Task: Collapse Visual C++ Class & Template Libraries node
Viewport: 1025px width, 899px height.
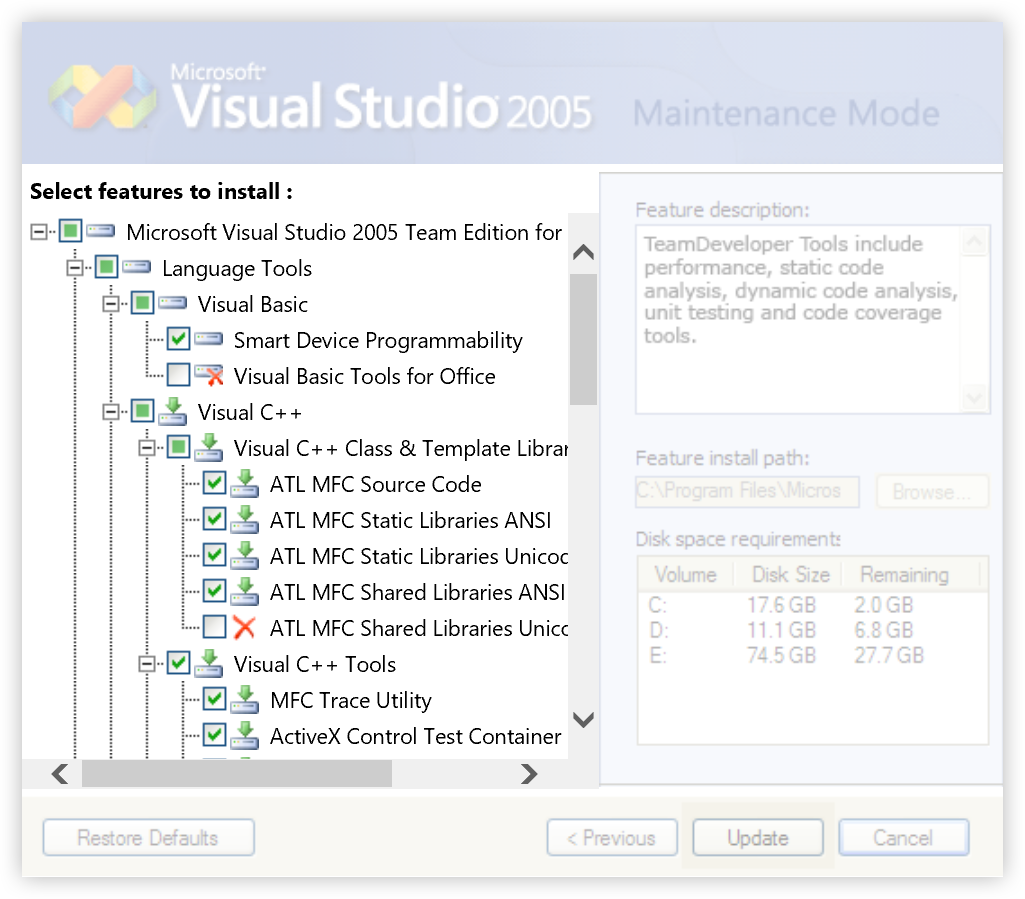Action: point(147,447)
